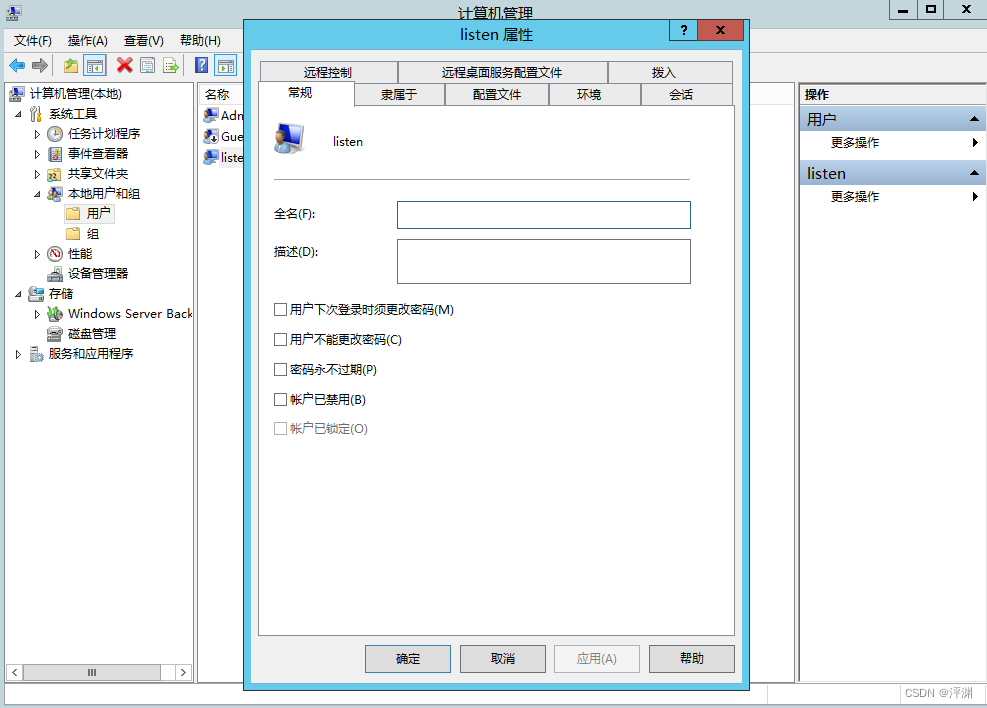This screenshot has width=987, height=708.
Task: Click the blue Help toolbar icon
Action: [201, 65]
